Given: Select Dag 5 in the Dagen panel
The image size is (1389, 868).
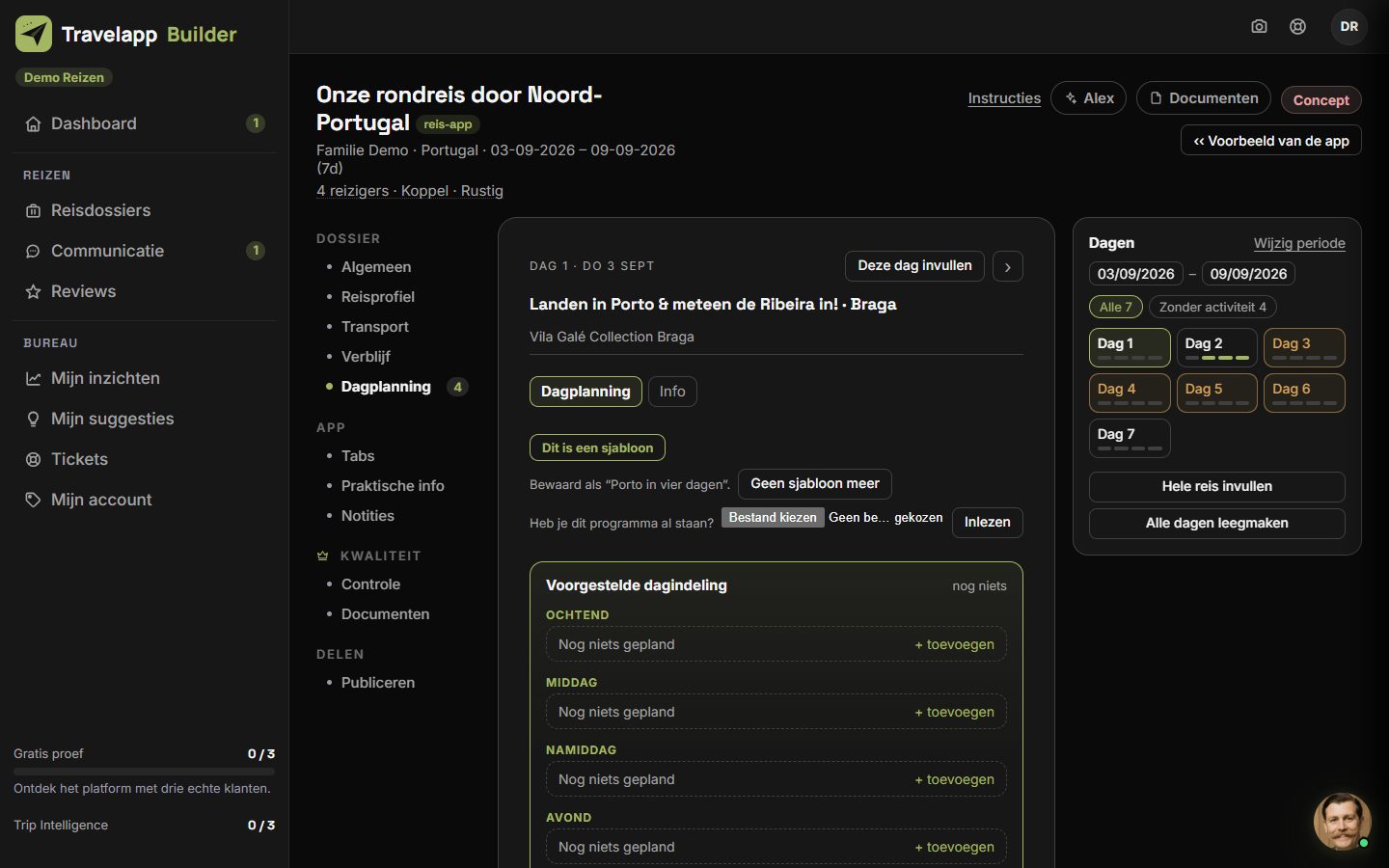Looking at the screenshot, I should tap(1217, 393).
